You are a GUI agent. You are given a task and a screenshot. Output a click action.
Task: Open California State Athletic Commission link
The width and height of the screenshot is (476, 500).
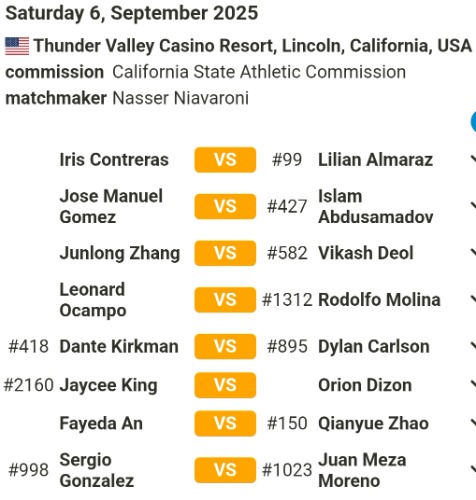259,72
